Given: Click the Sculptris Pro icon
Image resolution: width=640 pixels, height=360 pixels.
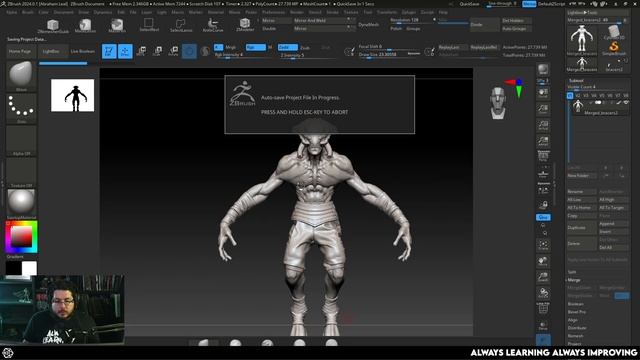Looking at the screenshot, I should click(205, 51).
